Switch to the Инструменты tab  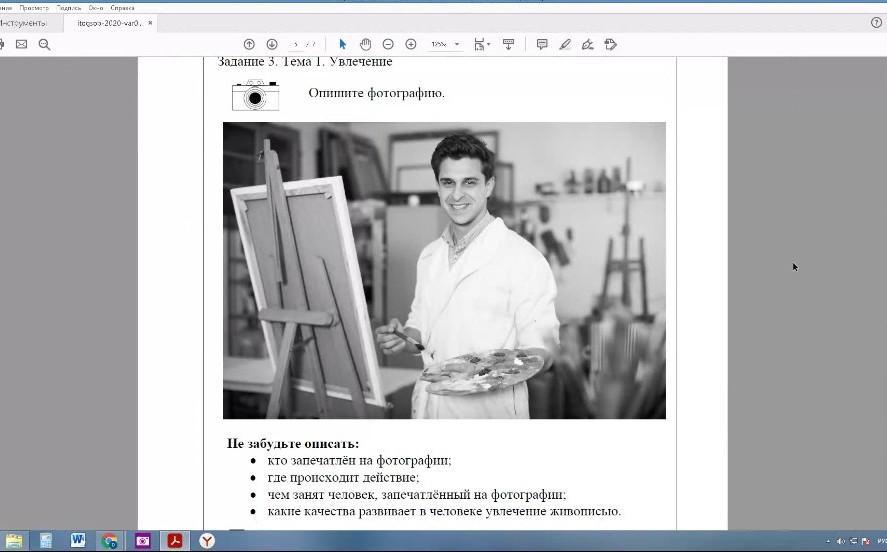tap(23, 22)
